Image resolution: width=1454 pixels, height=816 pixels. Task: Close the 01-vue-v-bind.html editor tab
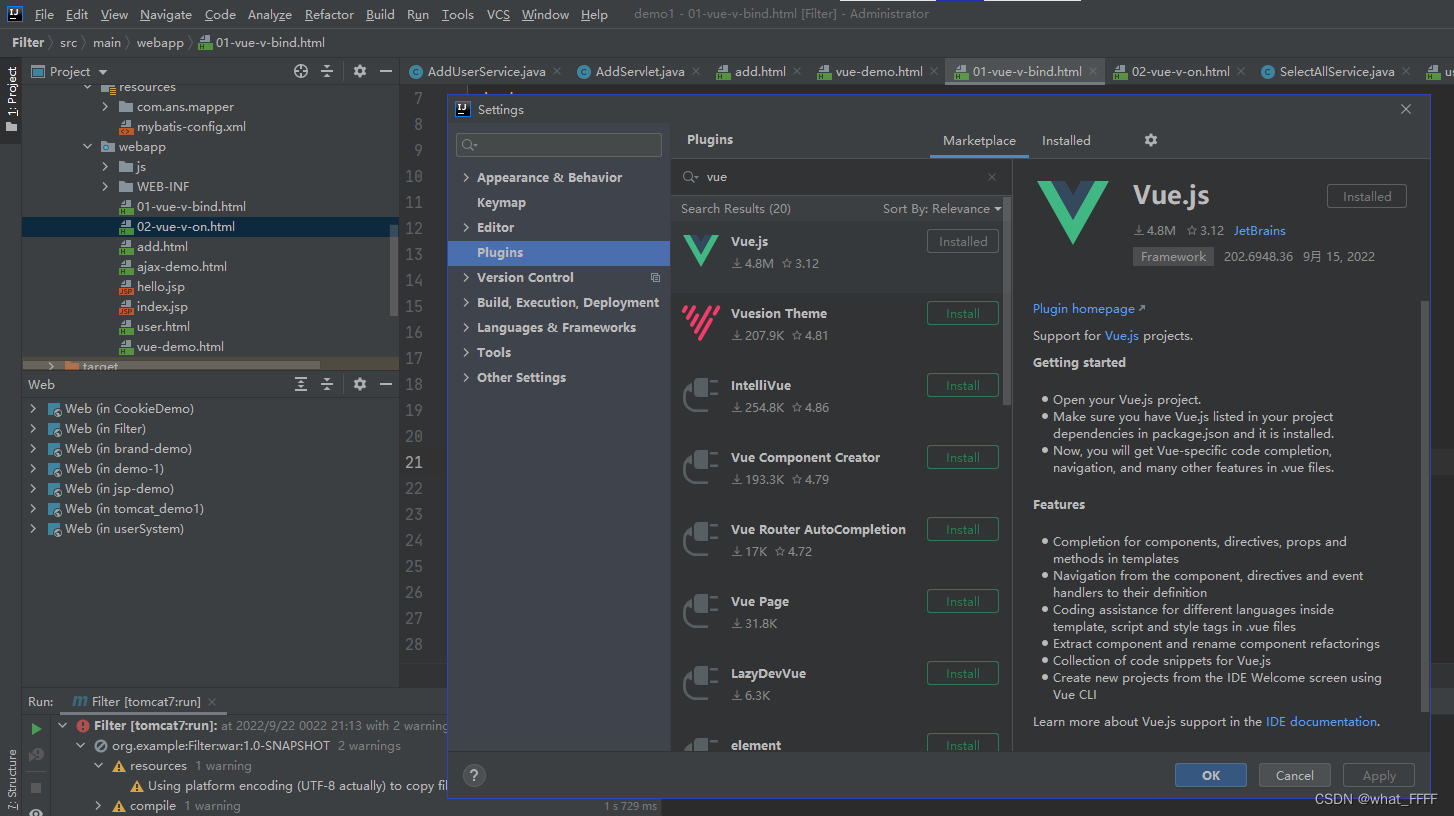[x=1093, y=72]
